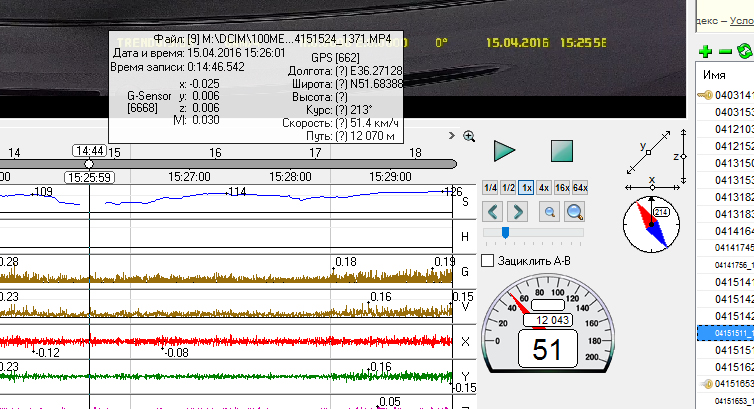Select 16x playback speed
Screen dimensions: 754x409
tap(562, 188)
